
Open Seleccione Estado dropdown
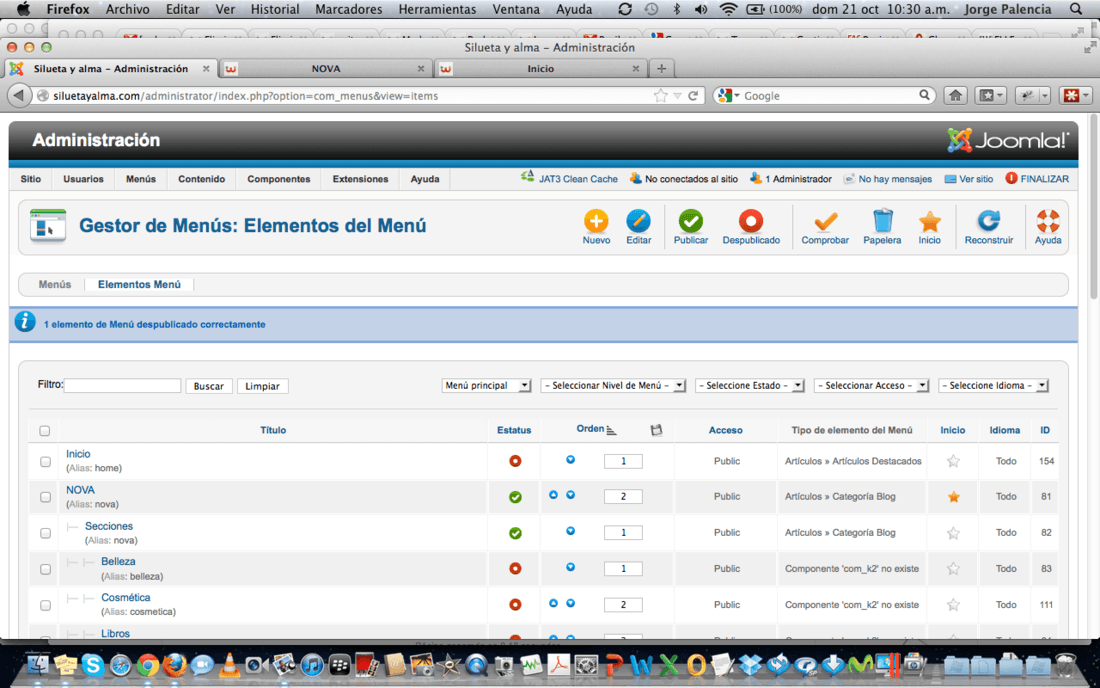pyautogui.click(x=749, y=385)
